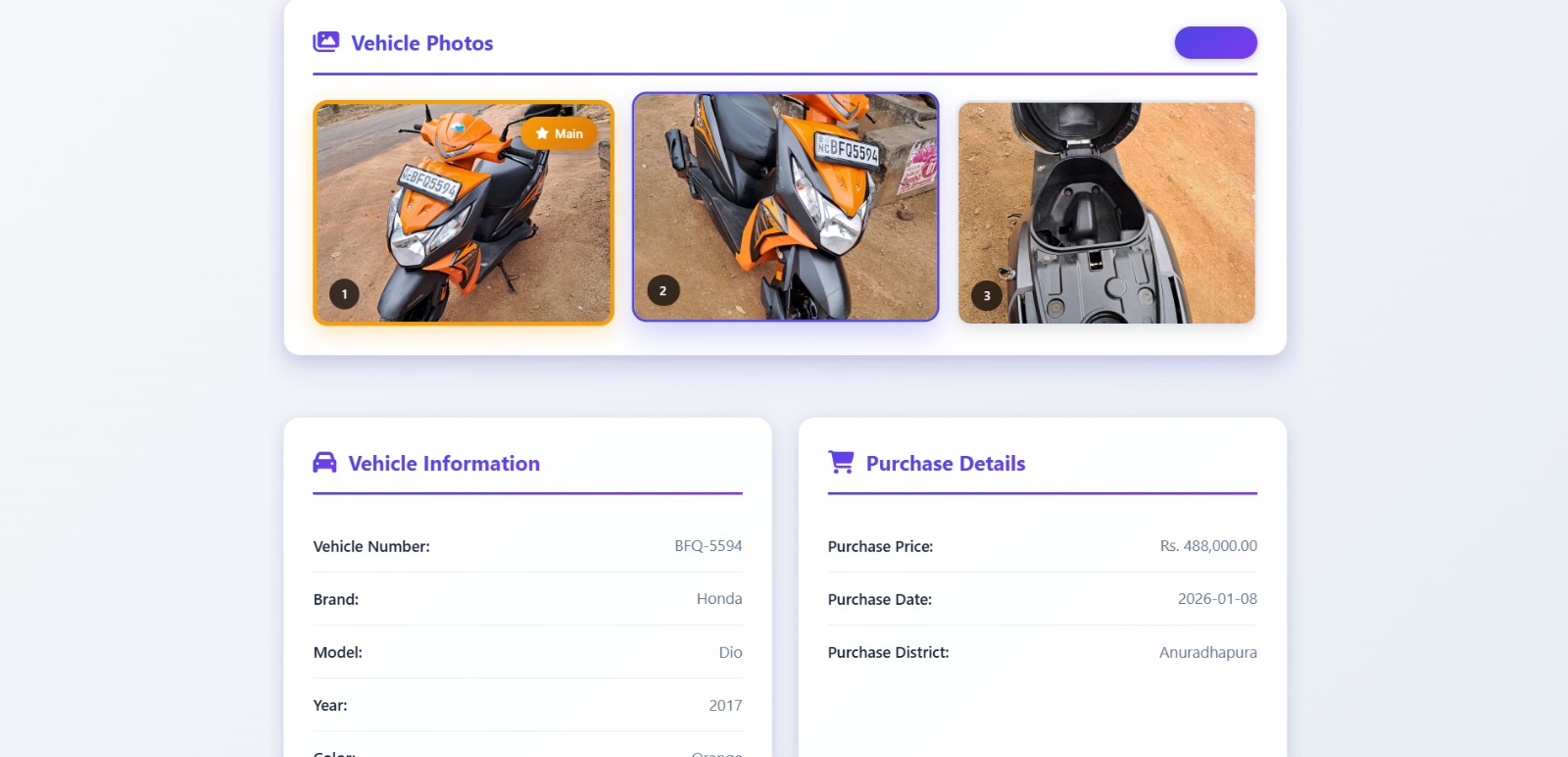Image resolution: width=1568 pixels, height=757 pixels.
Task: Click the Honda brand value
Action: [x=718, y=599]
